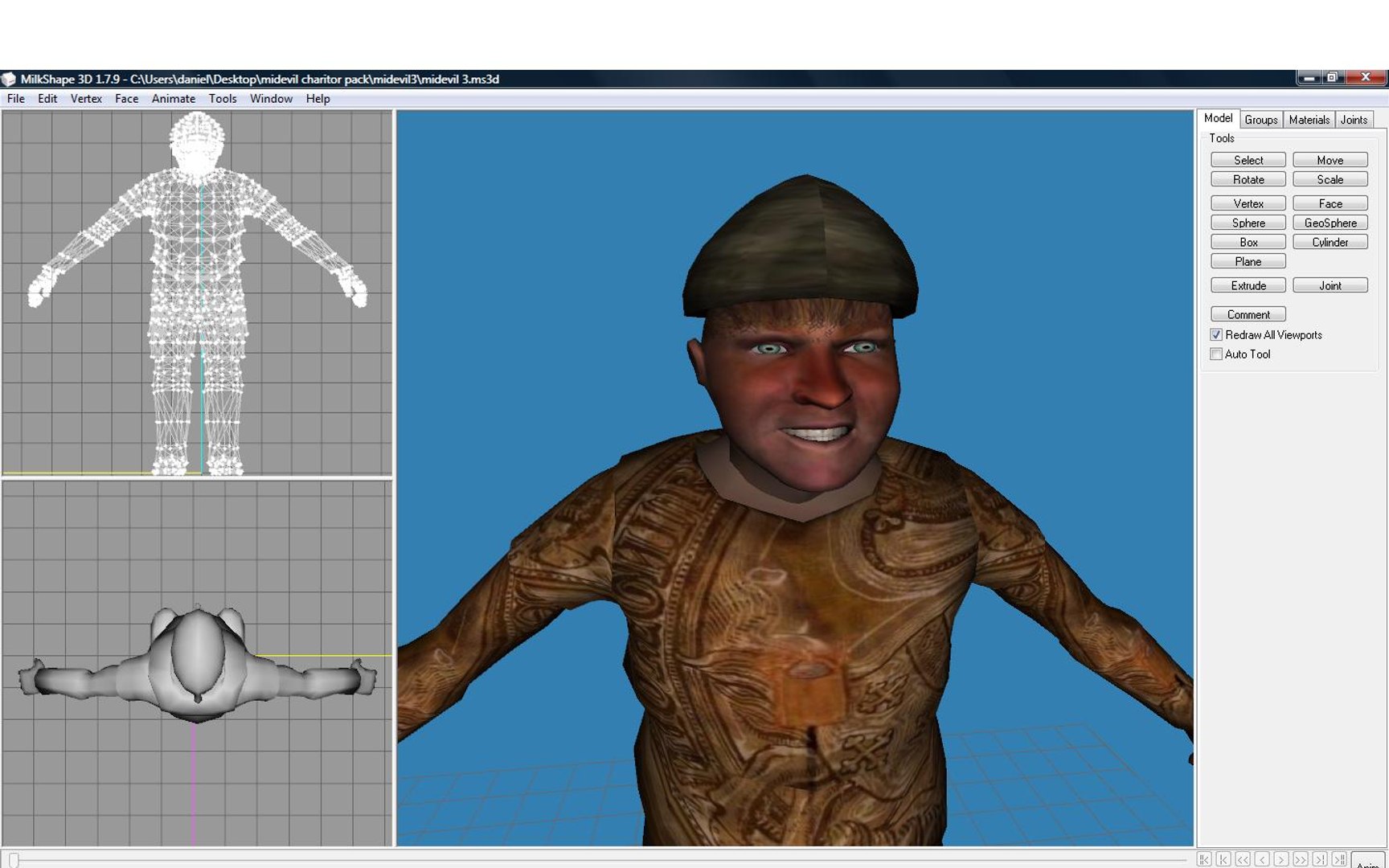Step back one frame arrow
The width and height of the screenshot is (1389, 868).
click(1262, 859)
